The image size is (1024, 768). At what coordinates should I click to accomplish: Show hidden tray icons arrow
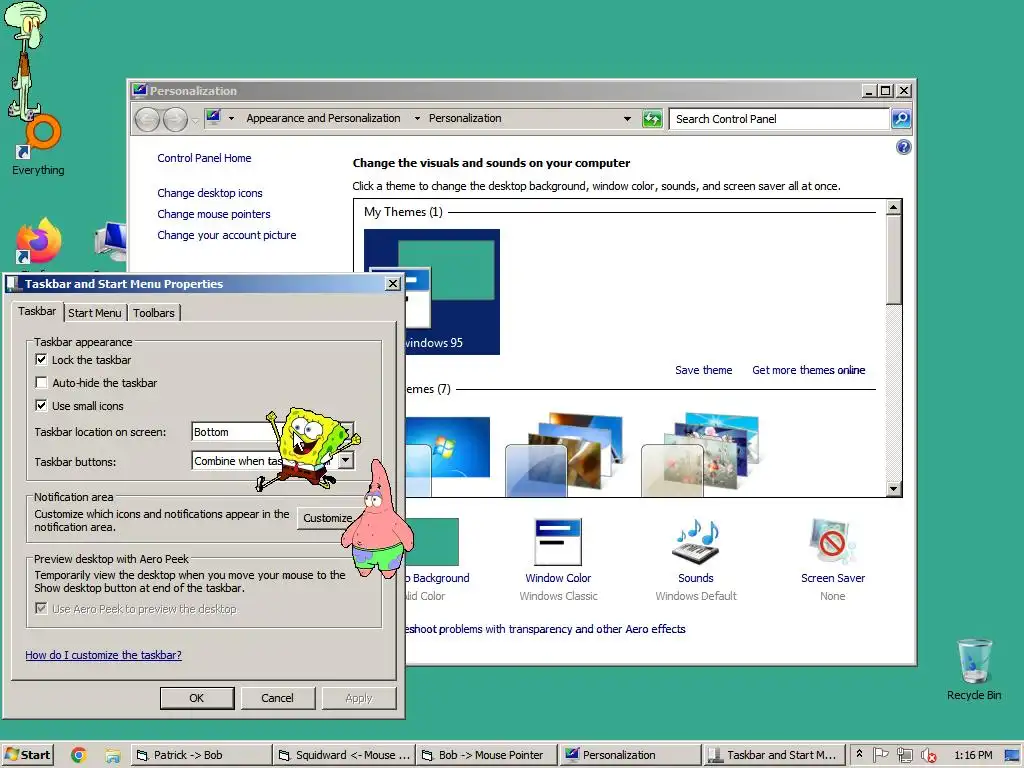[859, 754]
